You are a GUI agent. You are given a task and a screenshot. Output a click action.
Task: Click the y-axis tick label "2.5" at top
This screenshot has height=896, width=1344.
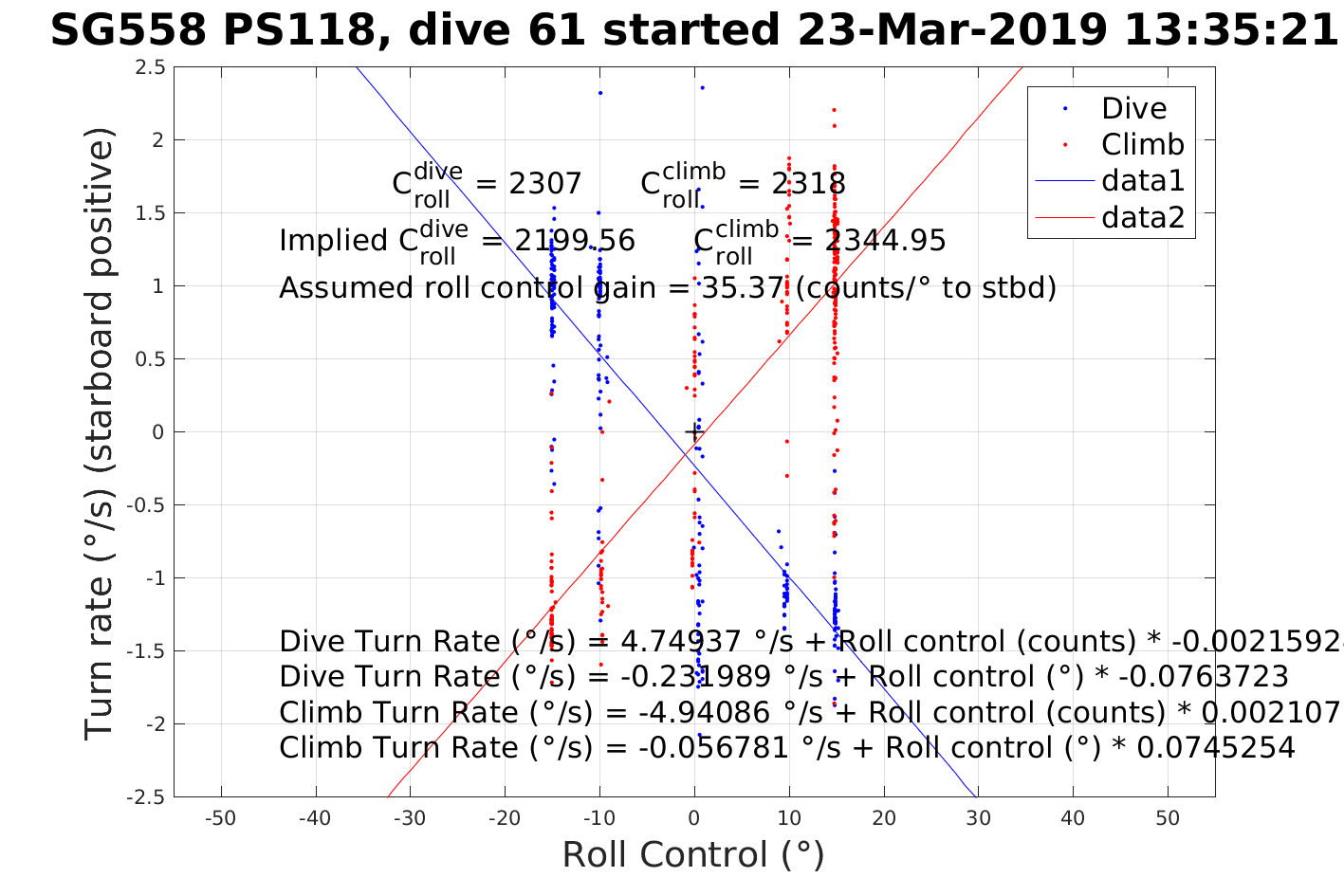point(151,67)
